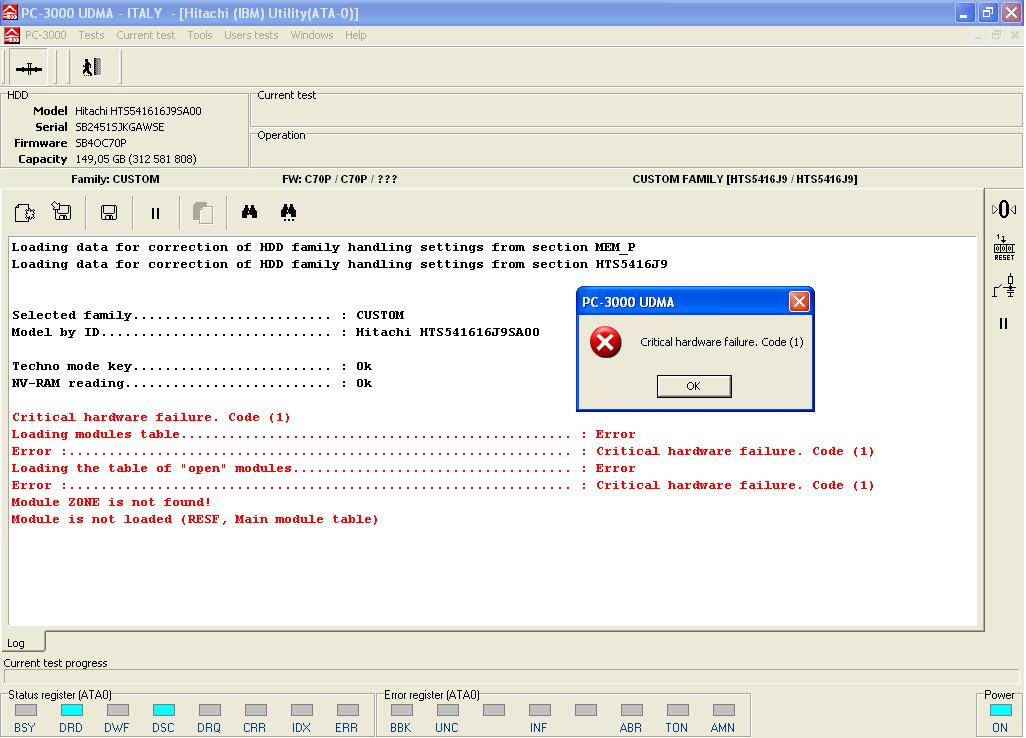The image size is (1026, 738).
Task: Click the INF error register indicator
Action: click(x=539, y=710)
